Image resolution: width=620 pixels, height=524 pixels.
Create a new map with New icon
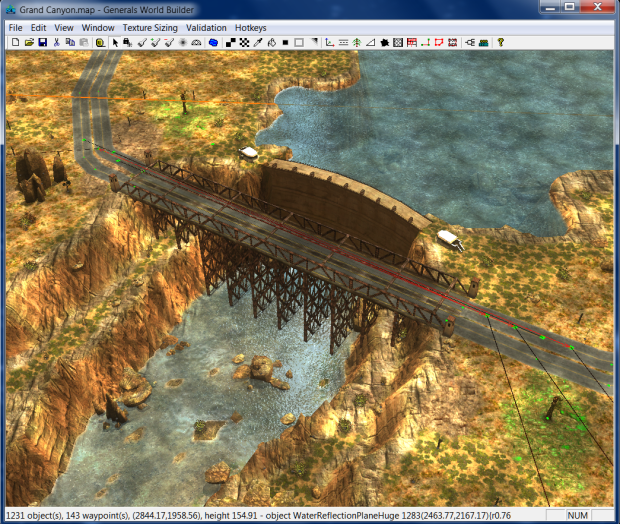(x=15, y=42)
